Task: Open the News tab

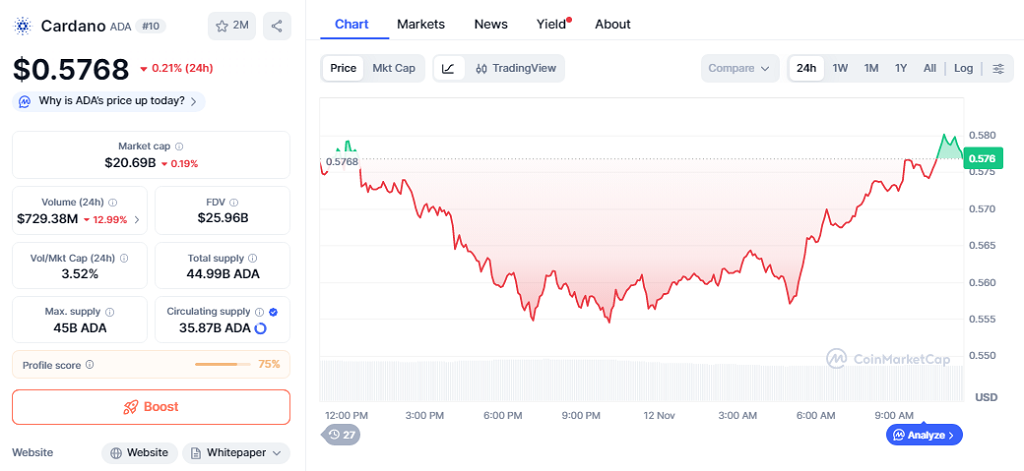Action: pyautogui.click(x=491, y=24)
